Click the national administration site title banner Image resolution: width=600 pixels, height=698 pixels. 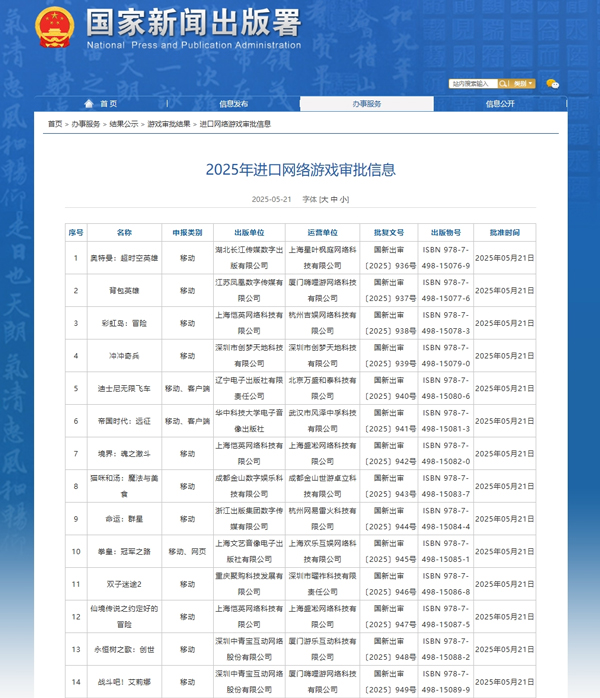(x=194, y=28)
